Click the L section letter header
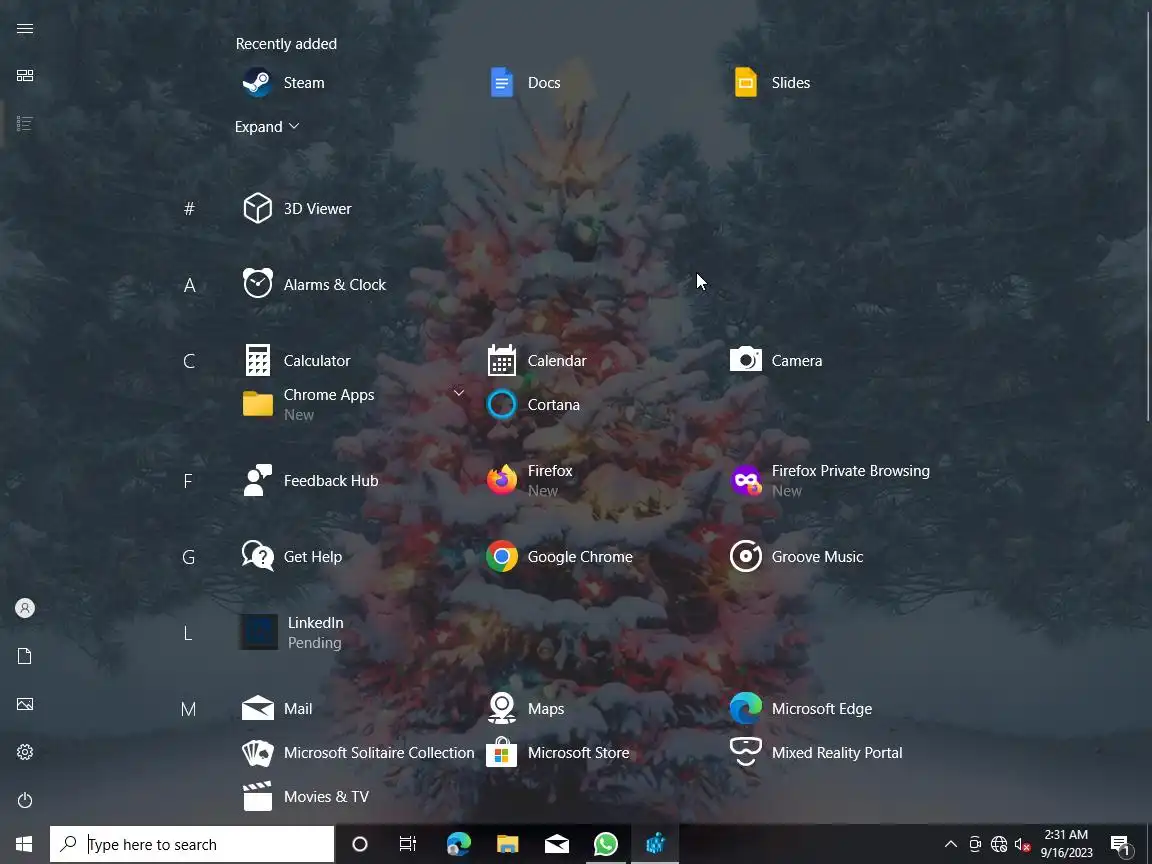 tap(188, 633)
